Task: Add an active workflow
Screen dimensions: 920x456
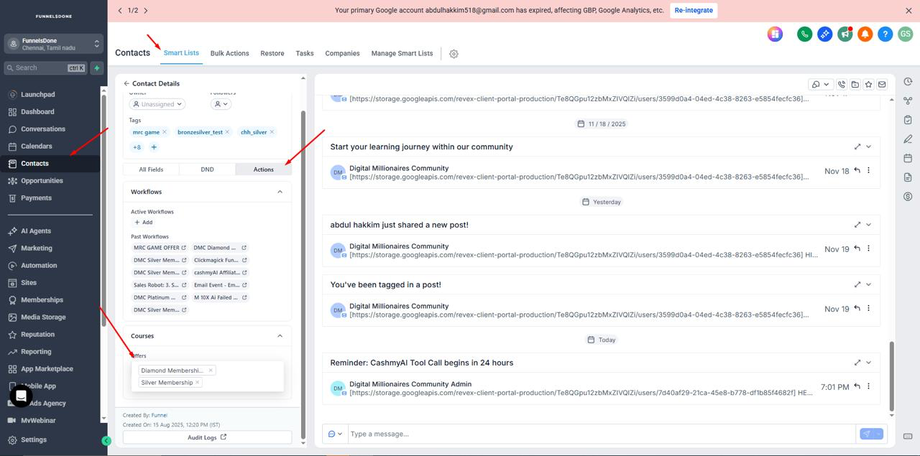Action: pyautogui.click(x=143, y=222)
